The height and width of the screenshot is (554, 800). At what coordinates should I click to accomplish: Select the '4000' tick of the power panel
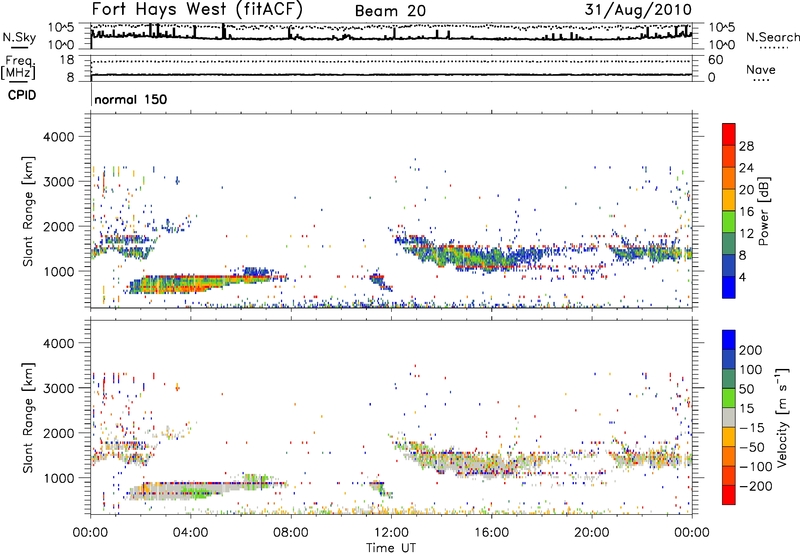(x=58, y=137)
